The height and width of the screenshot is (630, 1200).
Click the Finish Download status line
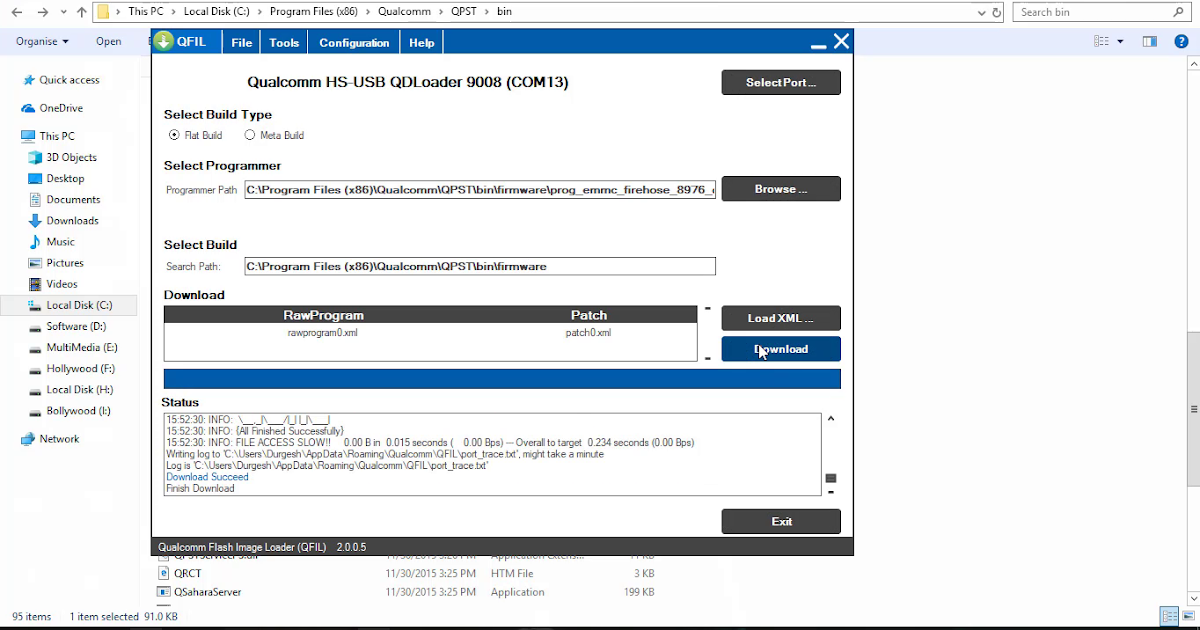tap(200, 488)
